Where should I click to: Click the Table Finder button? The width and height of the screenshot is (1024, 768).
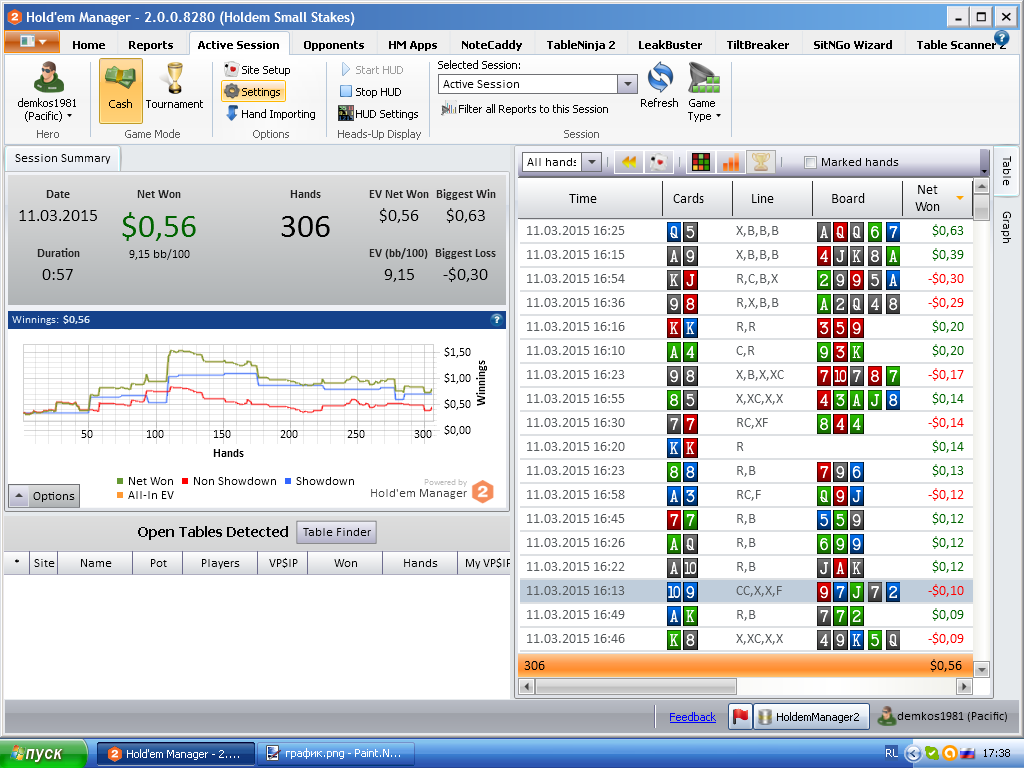click(336, 532)
